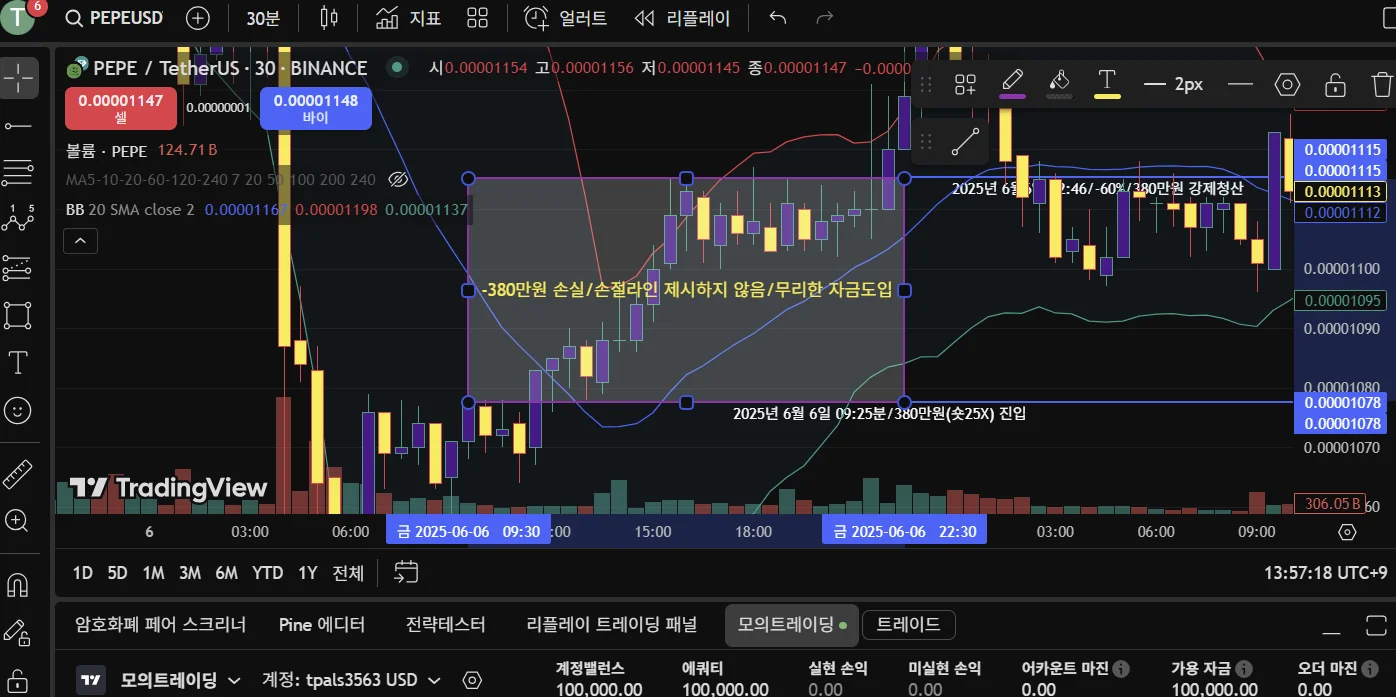1396x697 pixels.
Task: Start 리플레이 bar replay mode
Action: pyautogui.click(x=684, y=18)
